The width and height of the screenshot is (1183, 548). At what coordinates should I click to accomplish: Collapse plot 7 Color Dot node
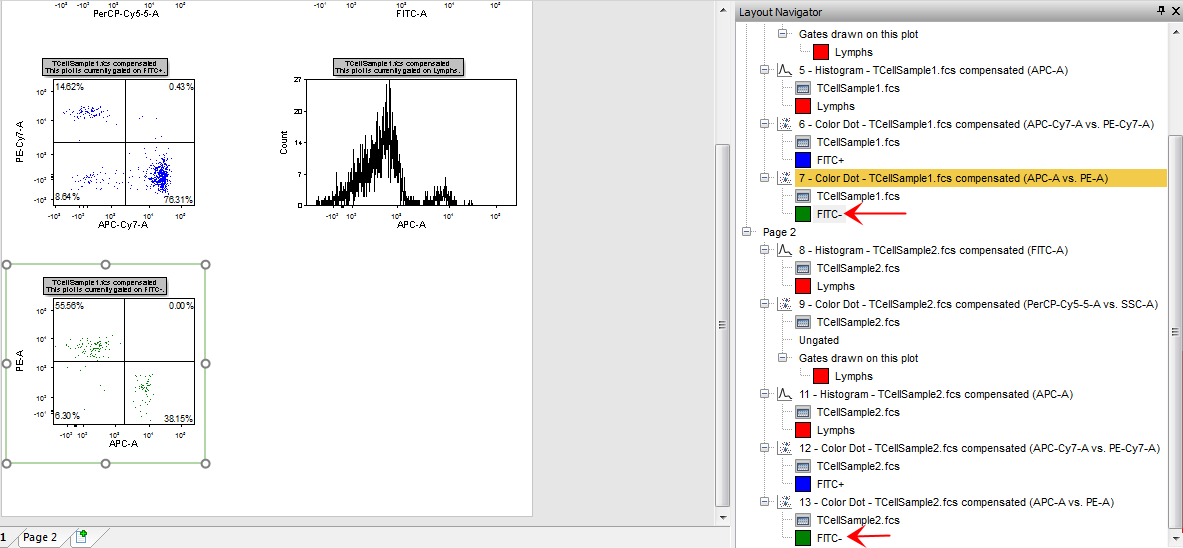pos(766,178)
